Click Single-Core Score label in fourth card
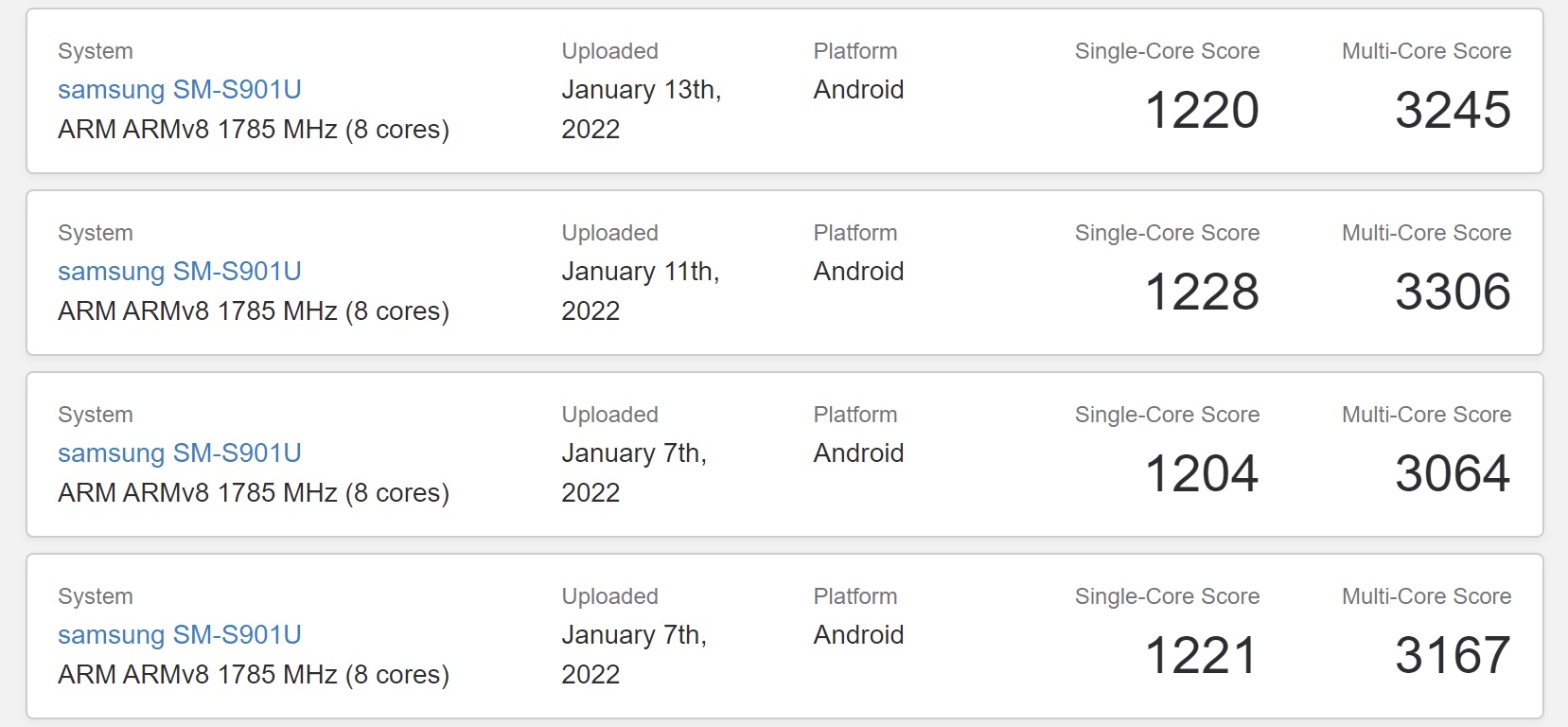This screenshot has width=1568, height=727. (1167, 596)
